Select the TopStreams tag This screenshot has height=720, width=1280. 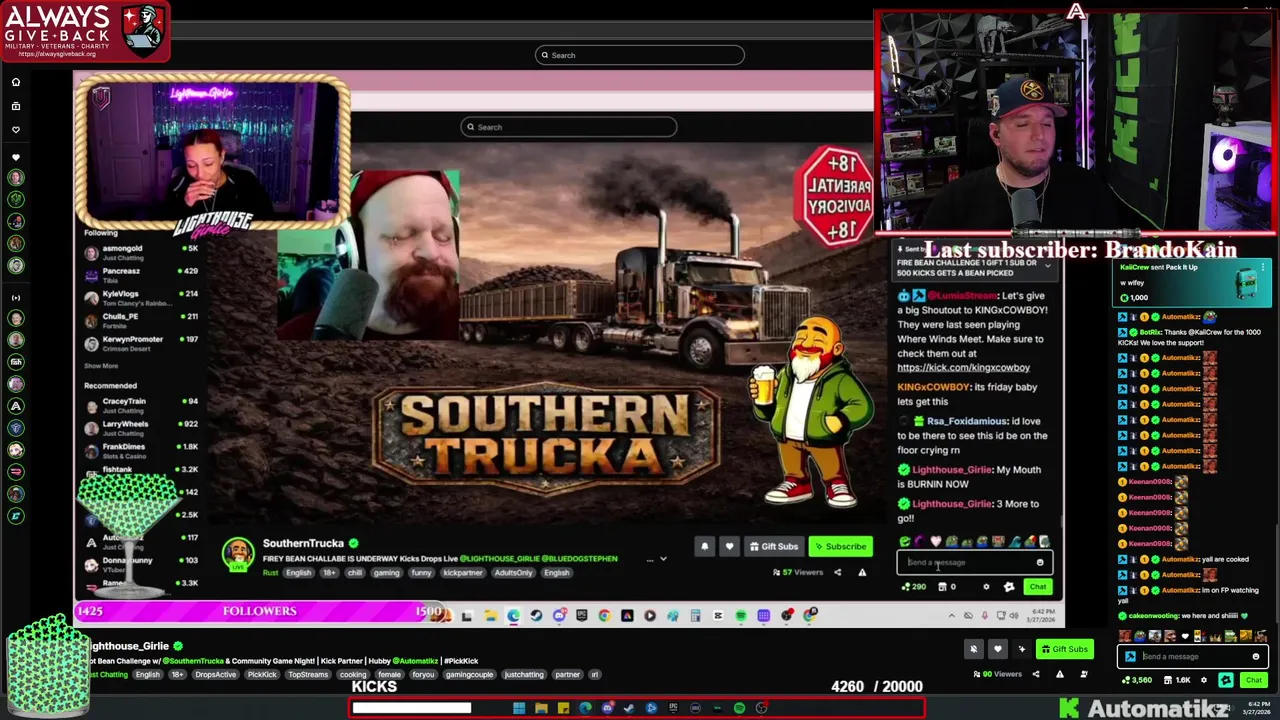(x=308, y=674)
